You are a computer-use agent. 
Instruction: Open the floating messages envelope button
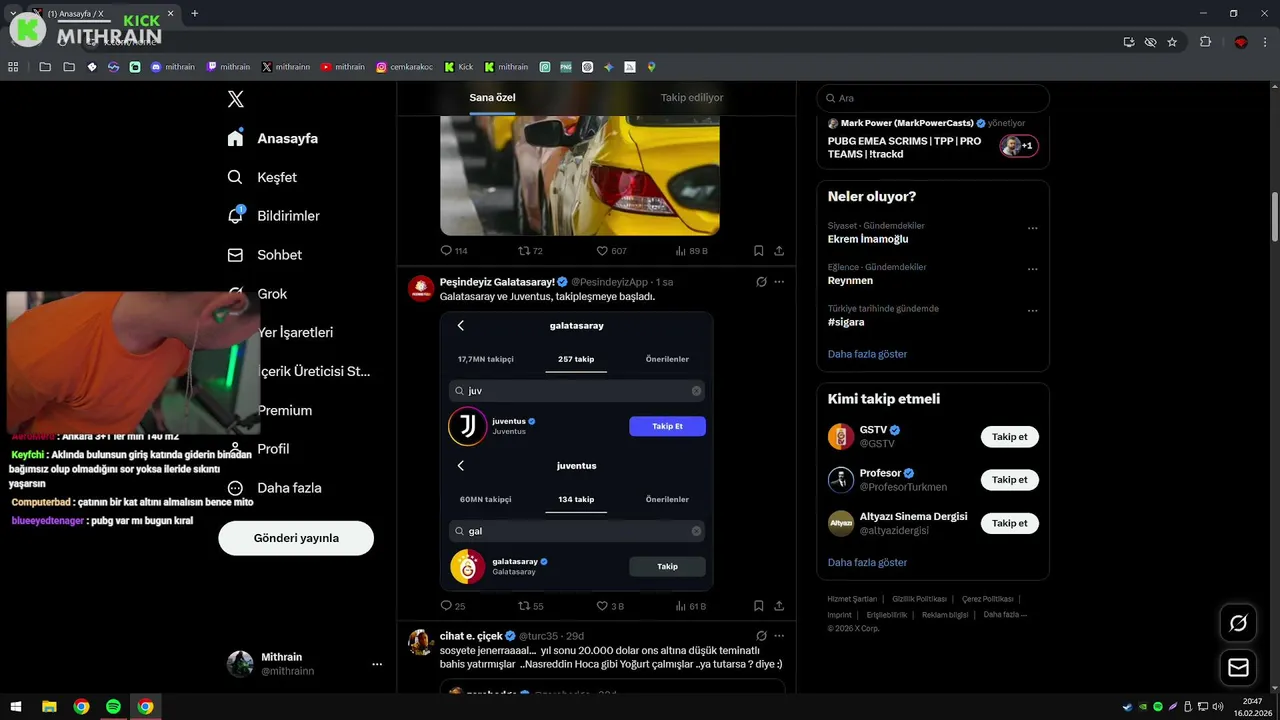tap(1238, 667)
